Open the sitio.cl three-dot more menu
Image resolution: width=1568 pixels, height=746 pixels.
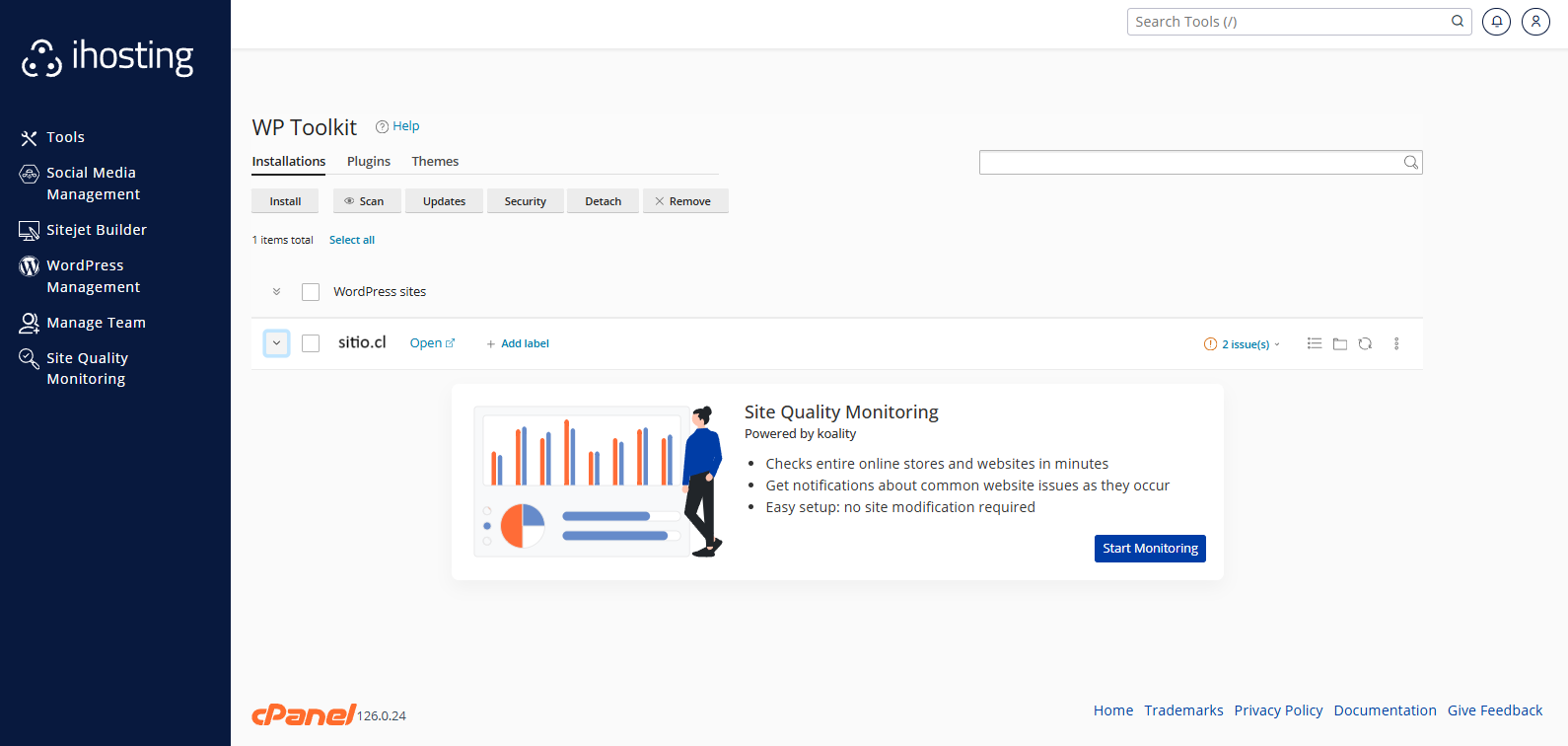pos(1396,343)
